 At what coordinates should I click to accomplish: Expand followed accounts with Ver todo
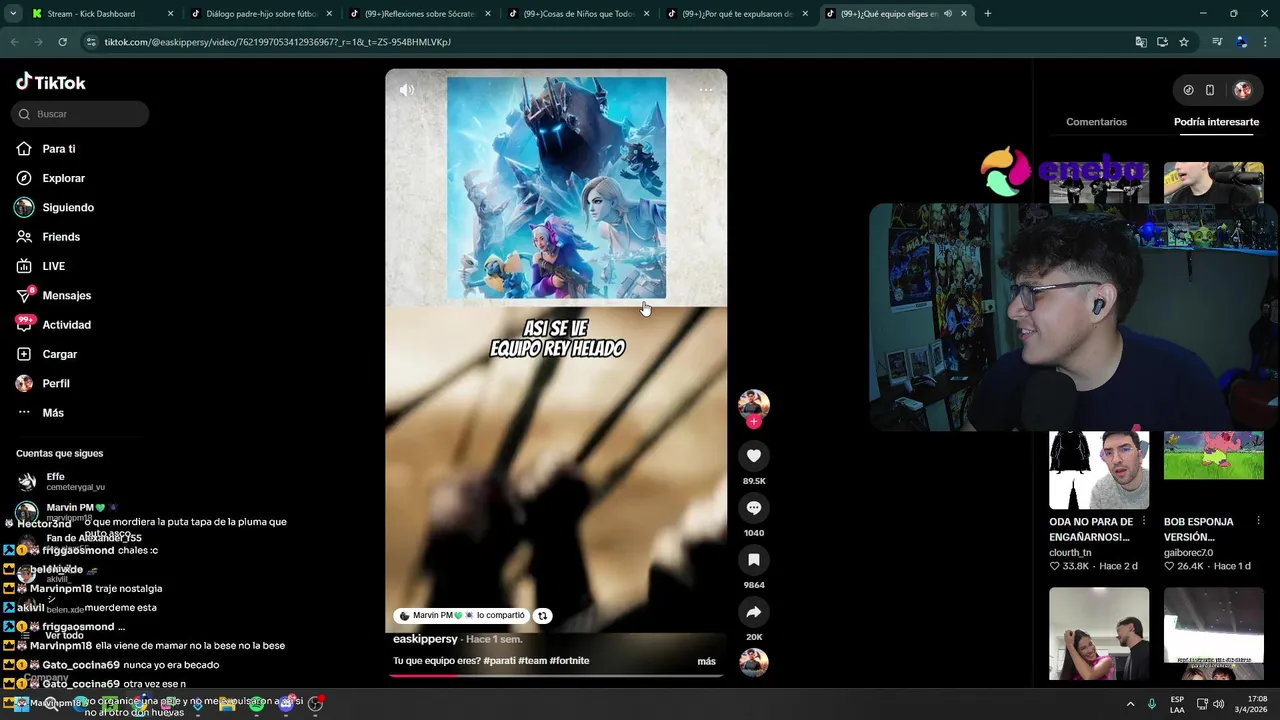pyautogui.click(x=64, y=636)
